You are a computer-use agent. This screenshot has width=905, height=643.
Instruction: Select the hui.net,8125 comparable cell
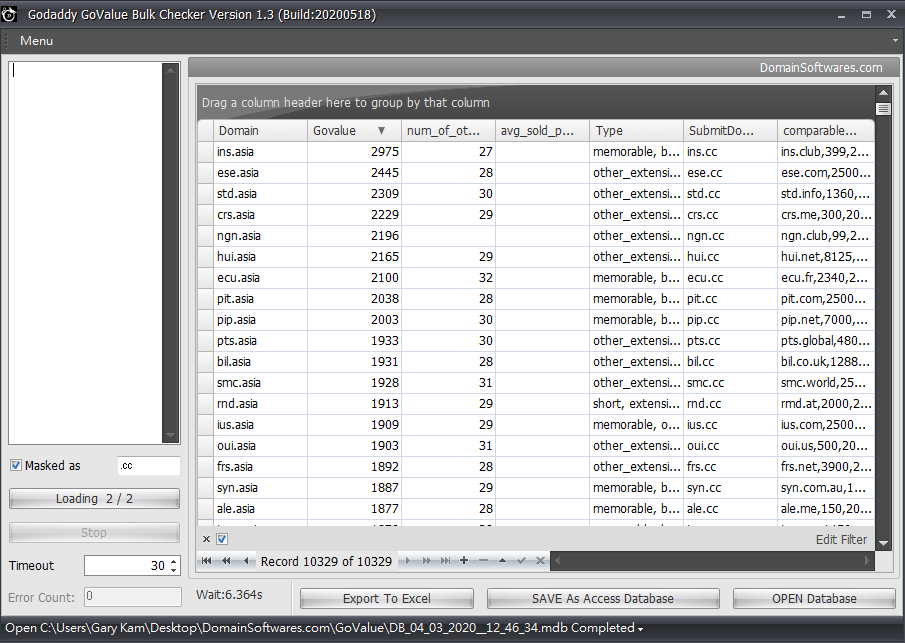tap(826, 257)
